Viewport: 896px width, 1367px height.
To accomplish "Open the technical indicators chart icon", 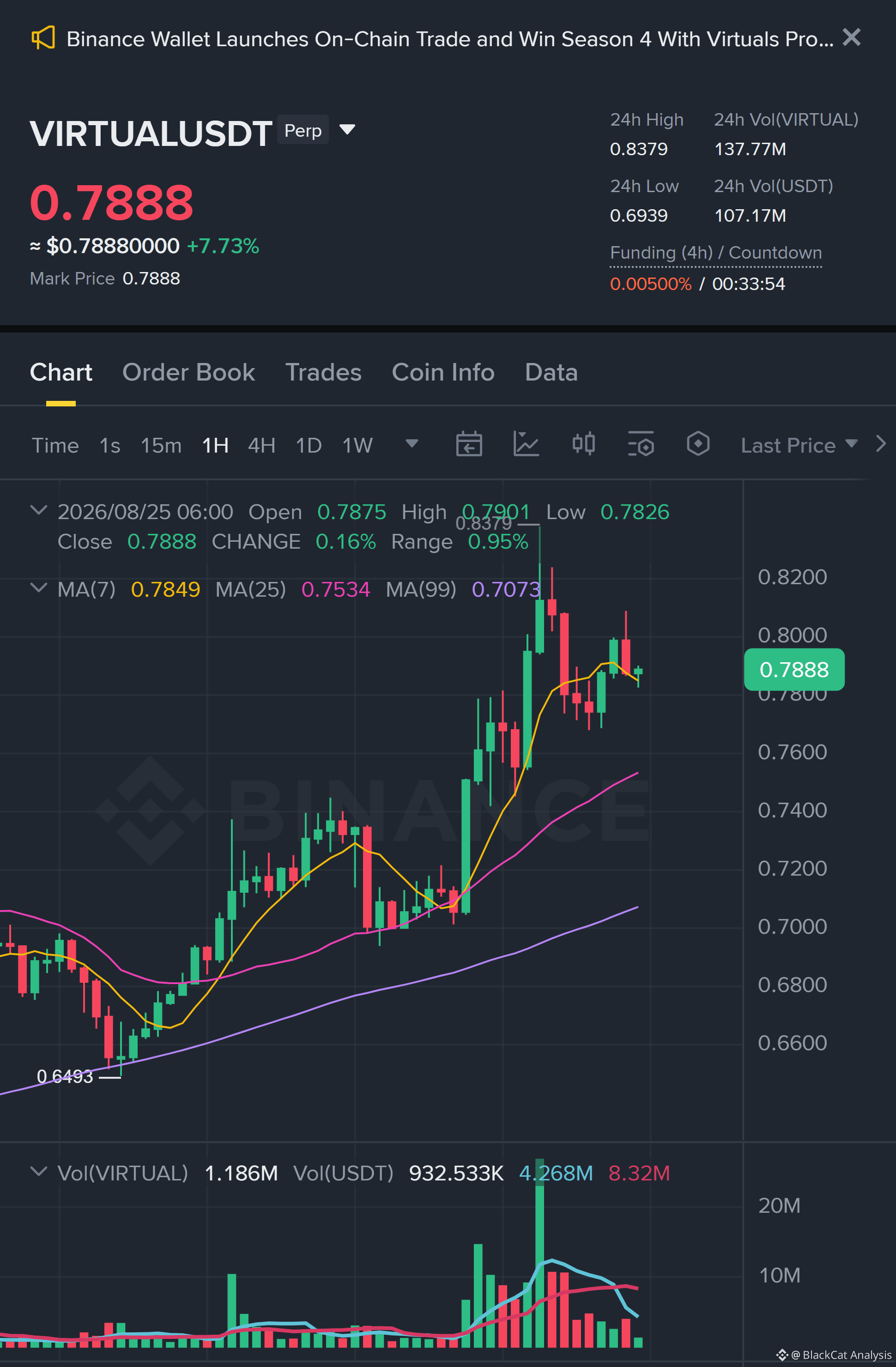I will pos(526,444).
